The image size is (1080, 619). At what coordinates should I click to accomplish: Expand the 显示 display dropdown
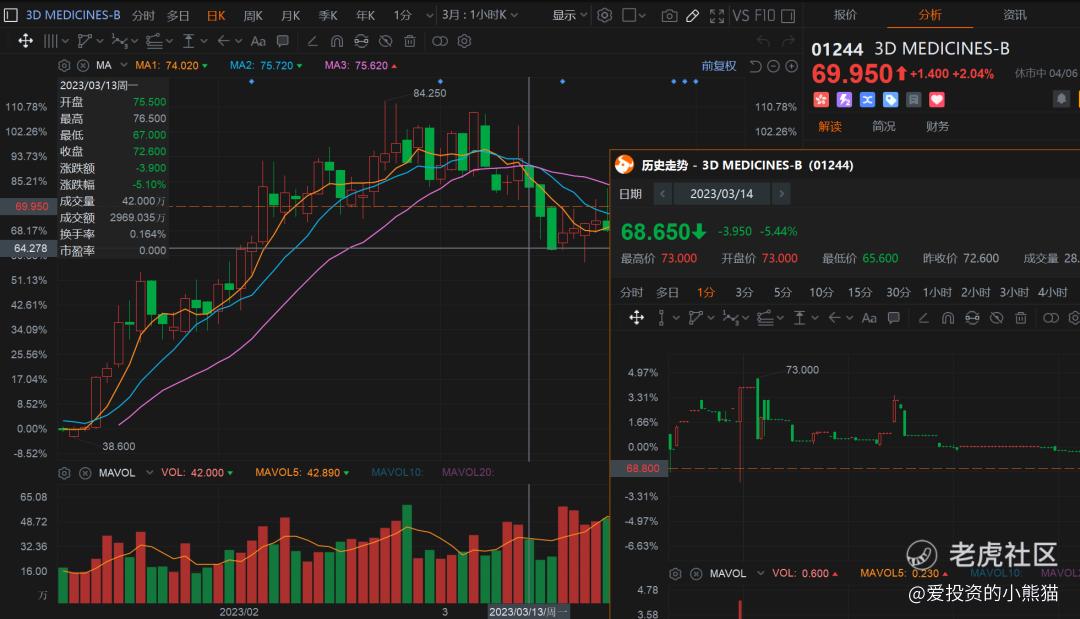[x=569, y=15]
